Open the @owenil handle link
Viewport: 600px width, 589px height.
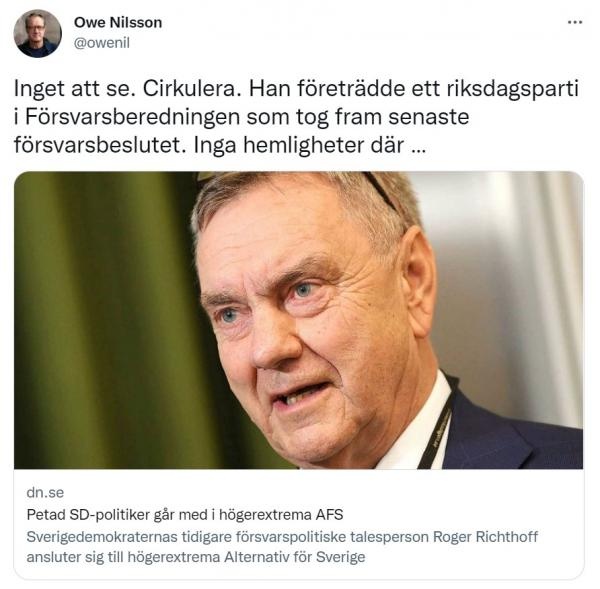(x=101, y=43)
